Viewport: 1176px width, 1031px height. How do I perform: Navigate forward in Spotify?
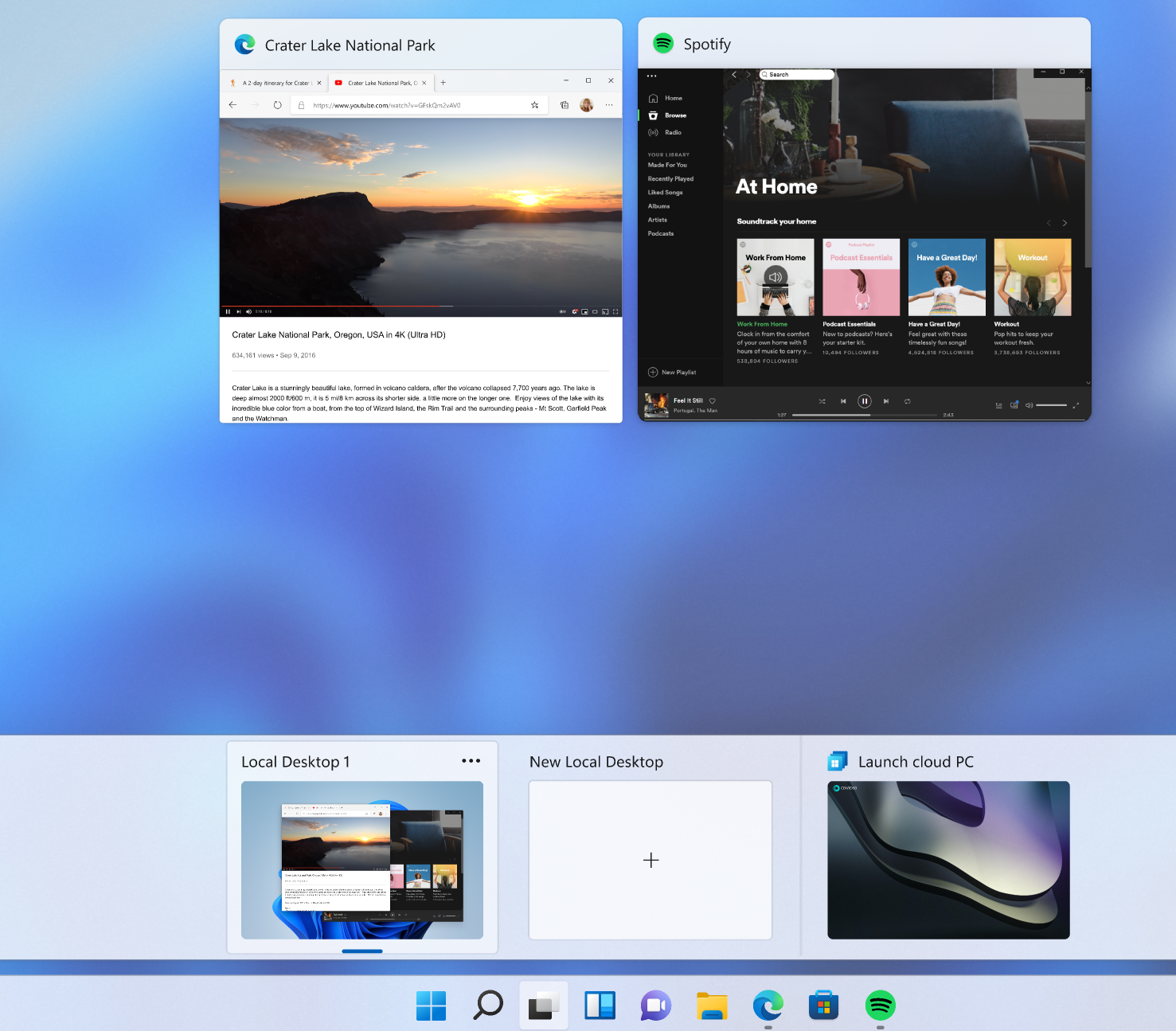(x=748, y=74)
